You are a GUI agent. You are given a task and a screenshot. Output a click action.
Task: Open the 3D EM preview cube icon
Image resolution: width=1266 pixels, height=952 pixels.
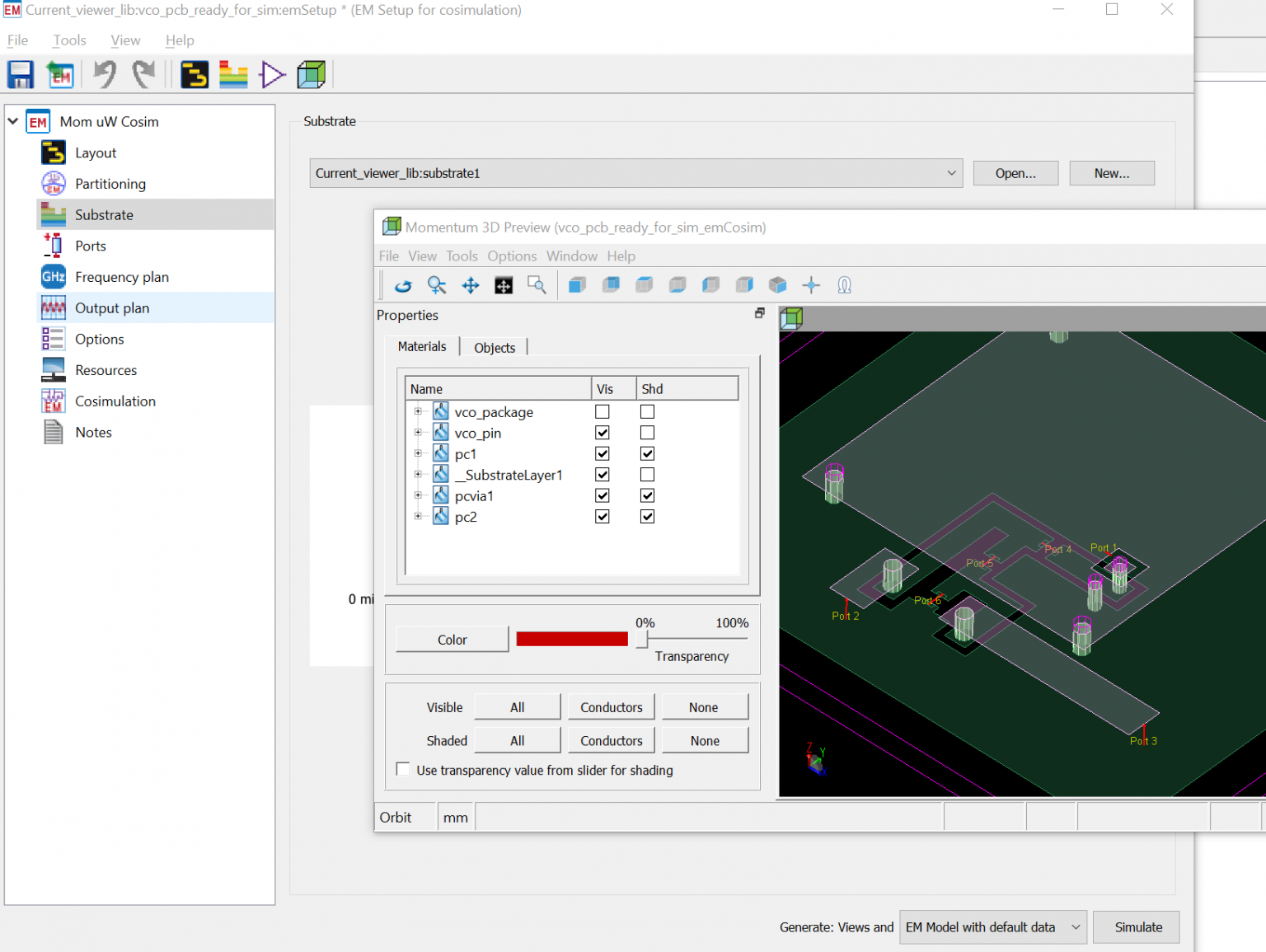pos(312,74)
